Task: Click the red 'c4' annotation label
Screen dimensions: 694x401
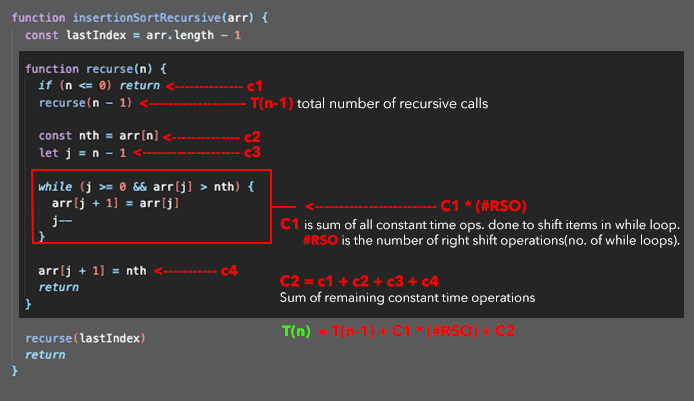Action: pyautogui.click(x=229, y=270)
